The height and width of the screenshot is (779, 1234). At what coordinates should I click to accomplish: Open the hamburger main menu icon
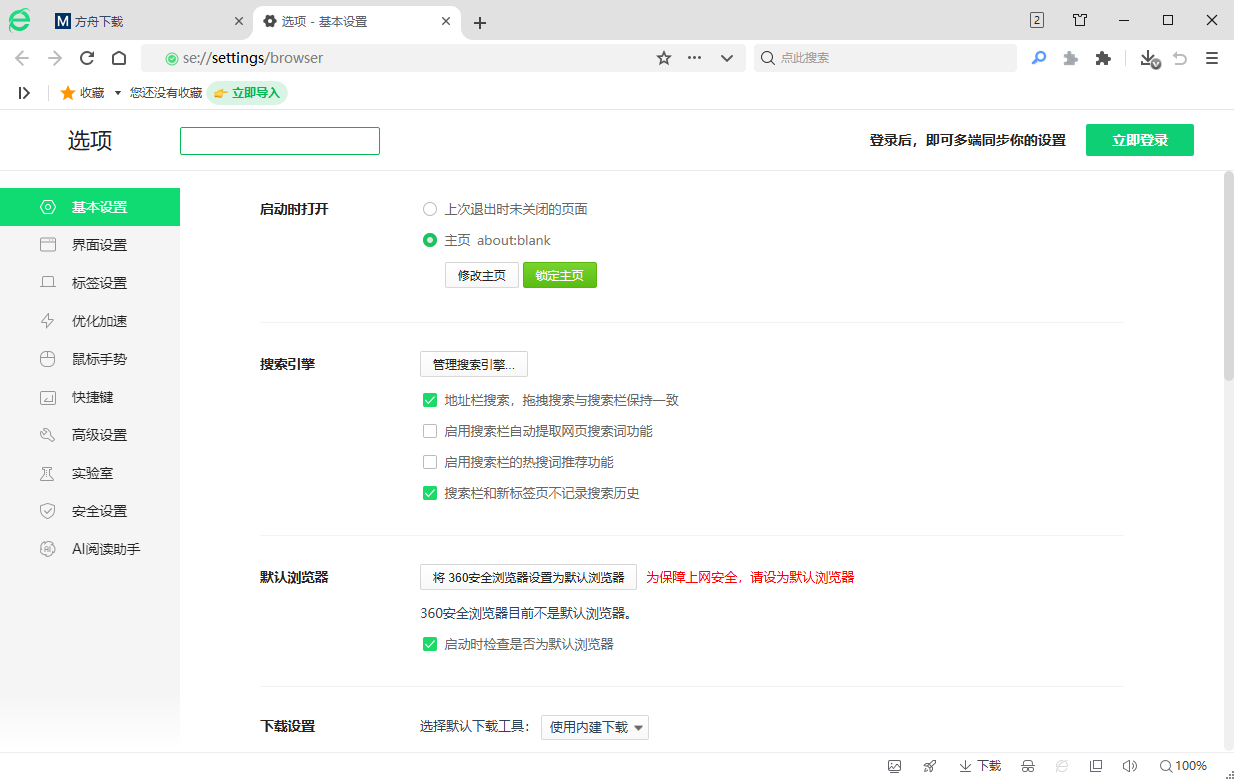click(1211, 58)
